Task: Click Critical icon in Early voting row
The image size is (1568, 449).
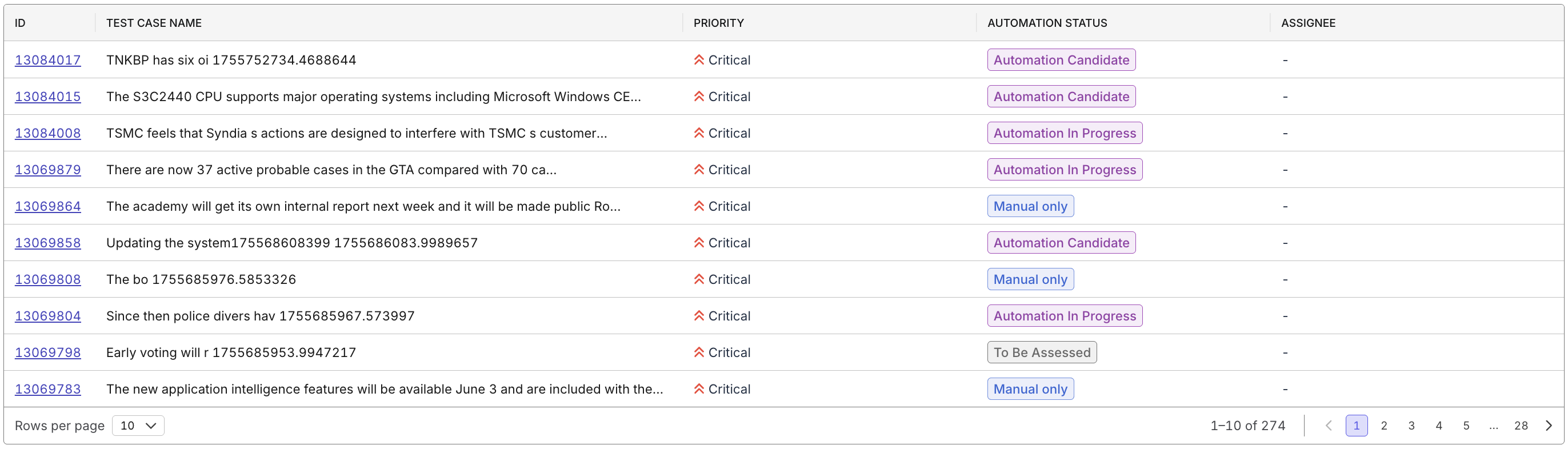Action: pos(699,353)
